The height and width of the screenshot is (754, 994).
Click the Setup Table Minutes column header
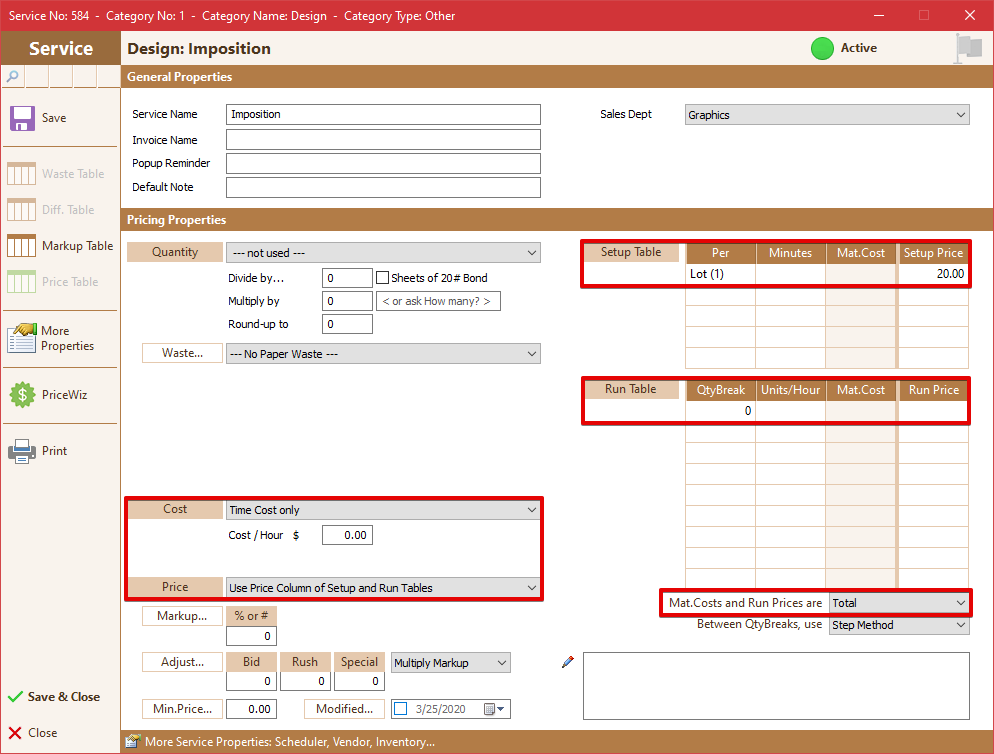click(791, 253)
